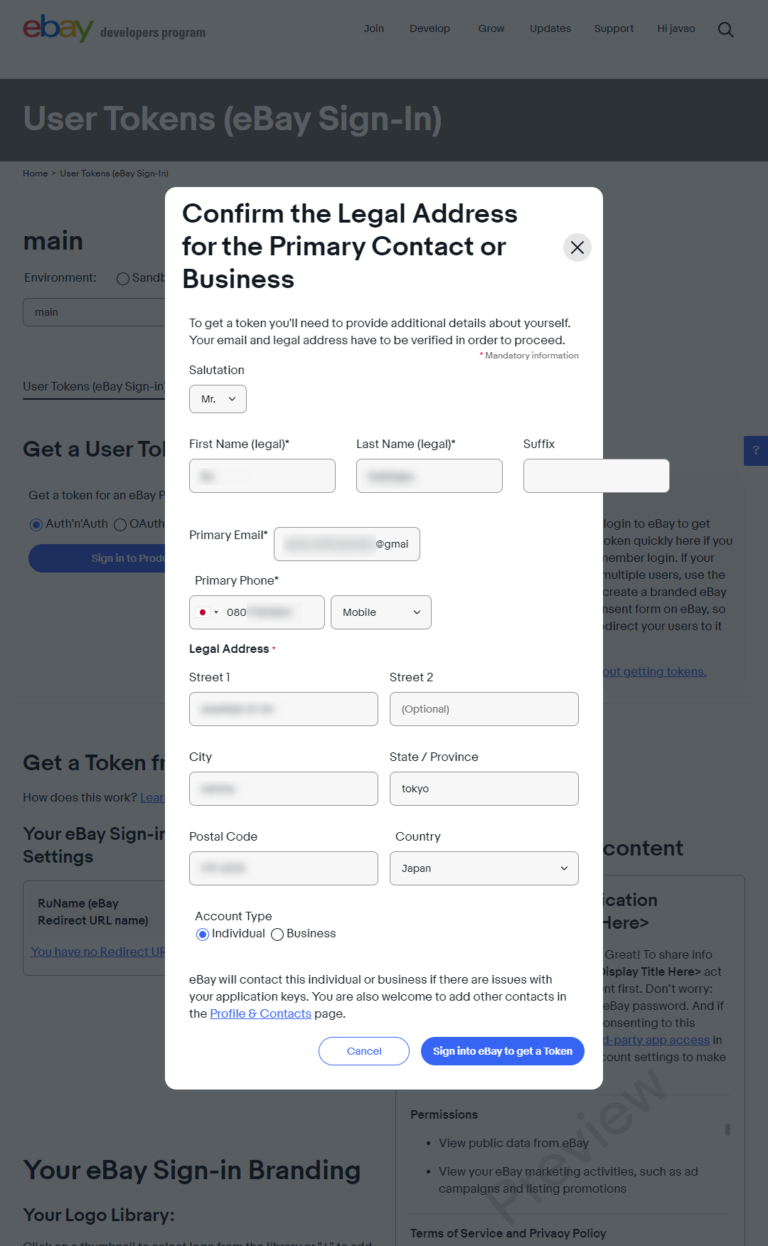Screen dimensions: 768x1246
Task: Click the blue help question mark tab
Action: tap(756, 451)
